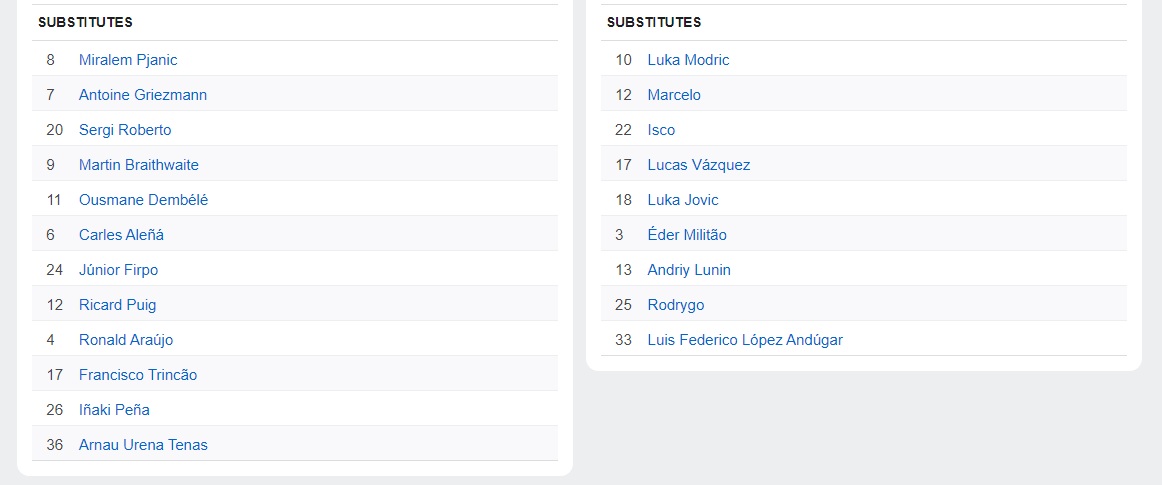Click Éder Militão name
Viewport: 1162px width, 485px height.
click(x=687, y=235)
